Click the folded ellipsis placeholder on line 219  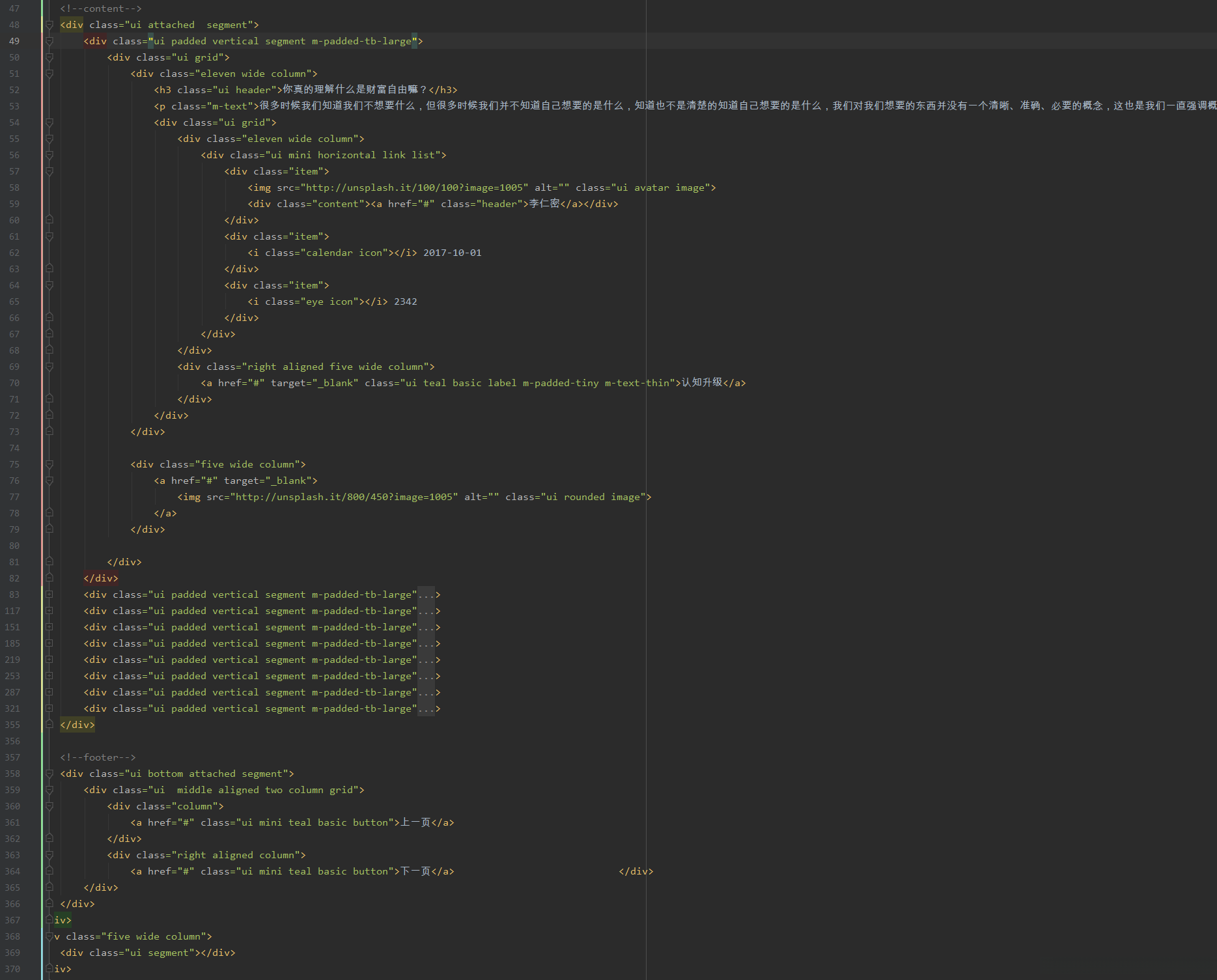(x=426, y=660)
